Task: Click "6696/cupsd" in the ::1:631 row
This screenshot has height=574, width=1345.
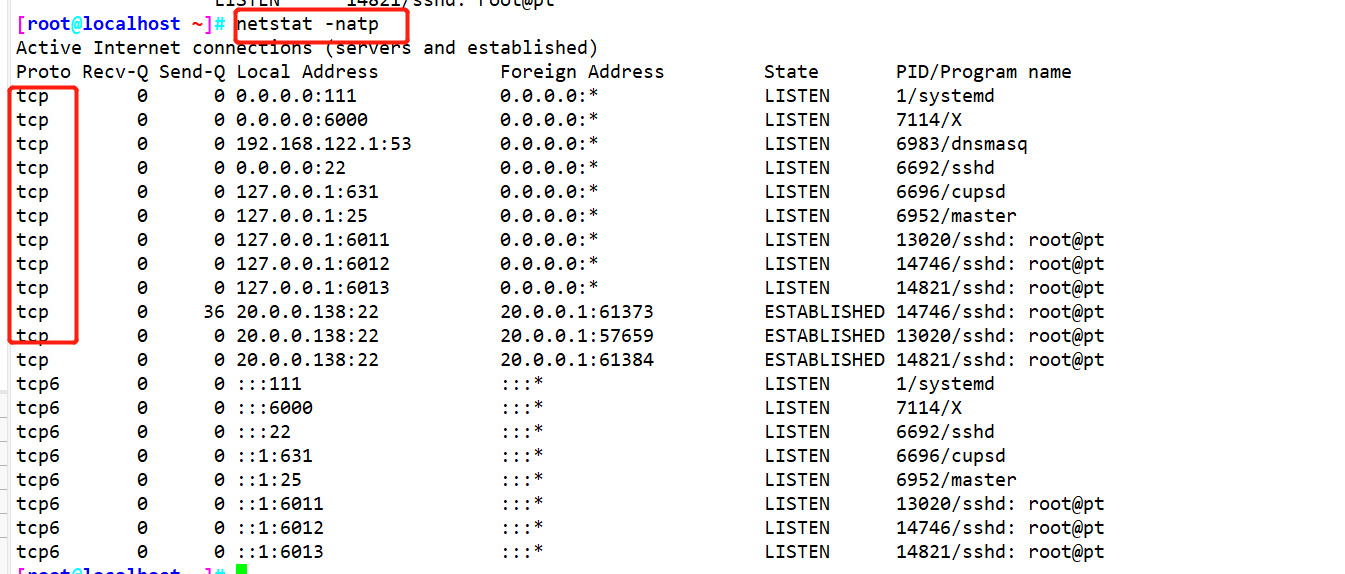Action: click(x=951, y=456)
